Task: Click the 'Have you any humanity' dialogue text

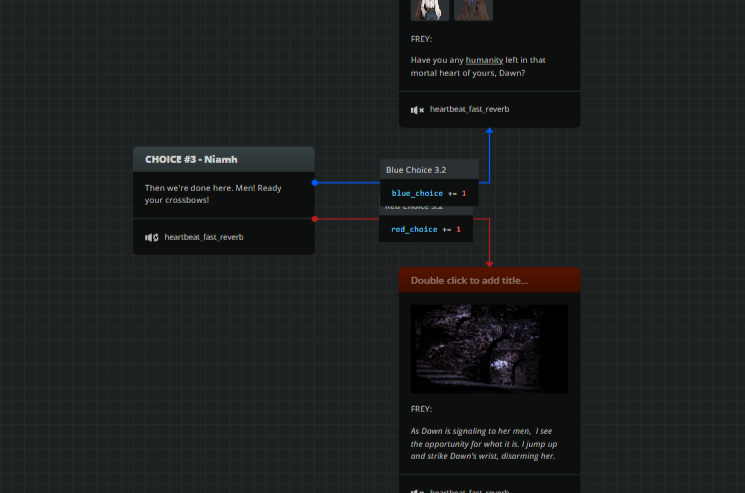Action: click(x=478, y=66)
